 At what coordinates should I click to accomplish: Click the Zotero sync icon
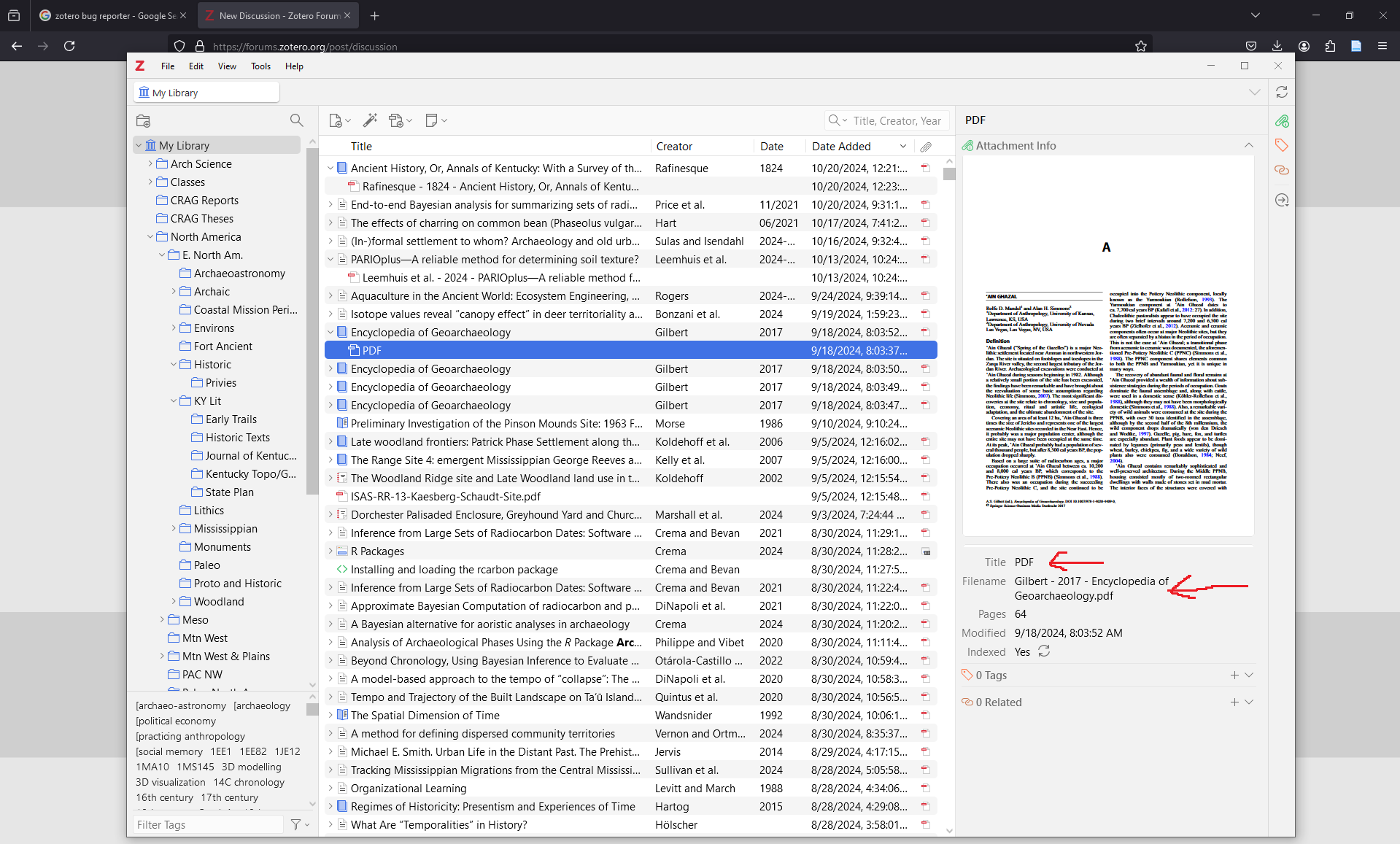tap(1282, 93)
